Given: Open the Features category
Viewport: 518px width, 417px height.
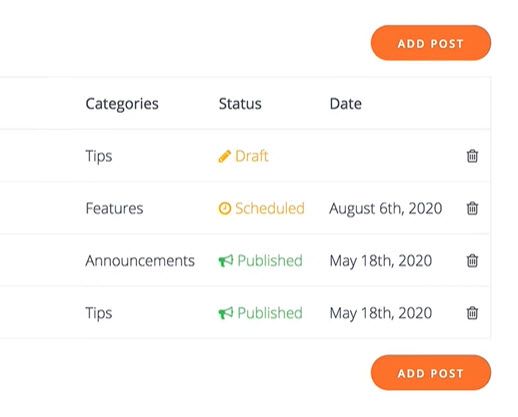Looking at the screenshot, I should click(114, 208).
